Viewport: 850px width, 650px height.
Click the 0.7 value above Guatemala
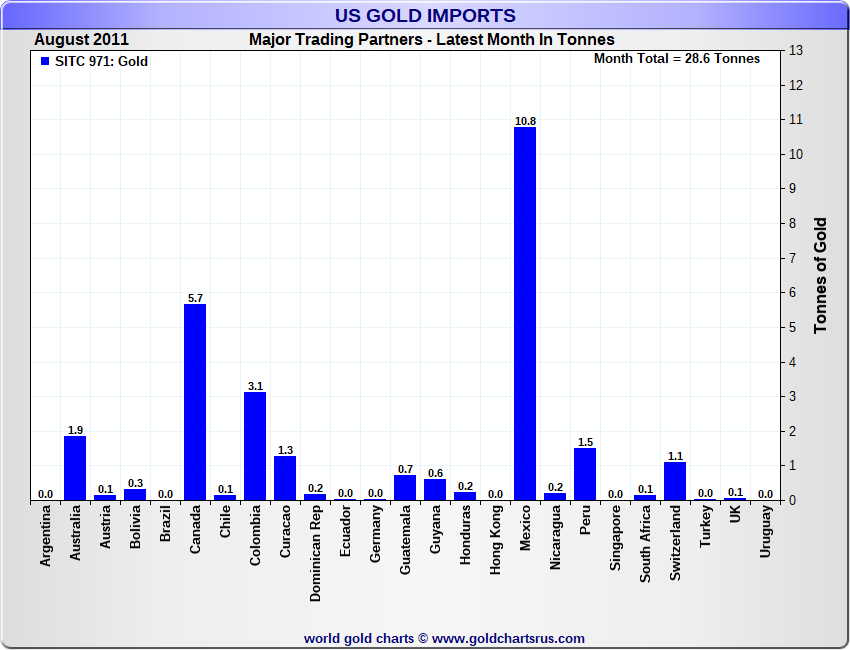[405, 469]
